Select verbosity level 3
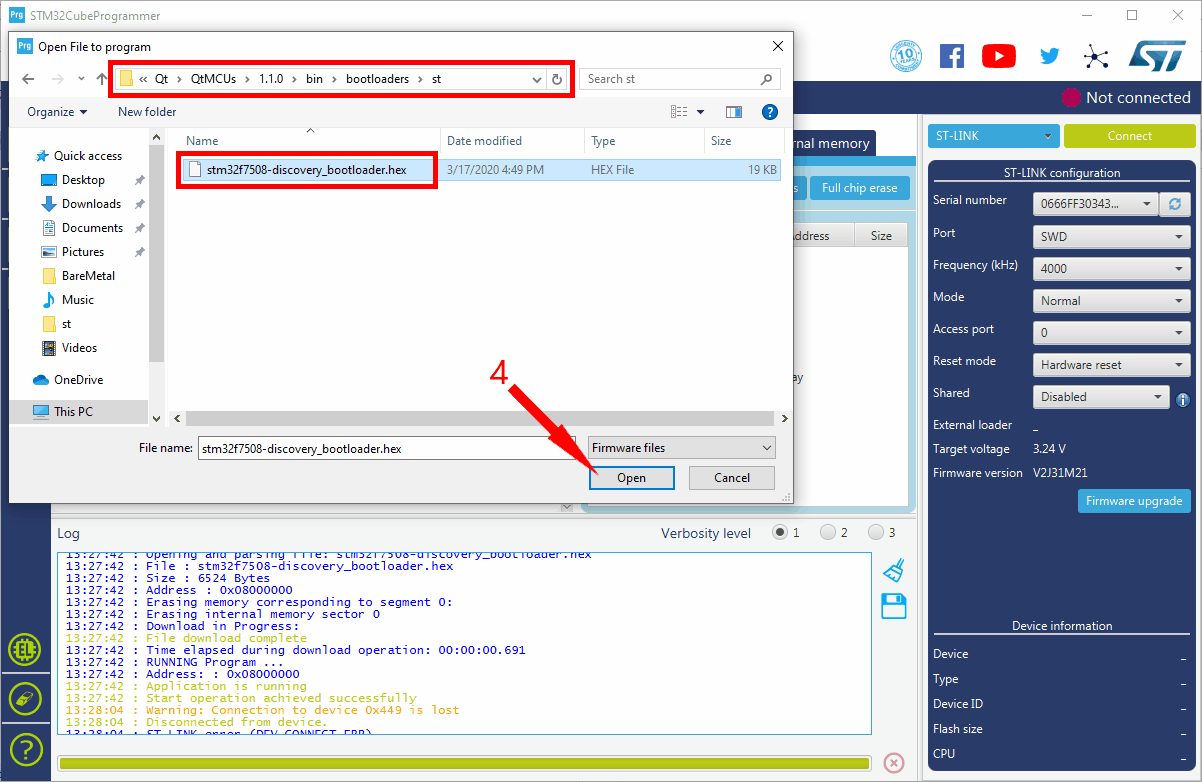The height and width of the screenshot is (782, 1202). 877,532
